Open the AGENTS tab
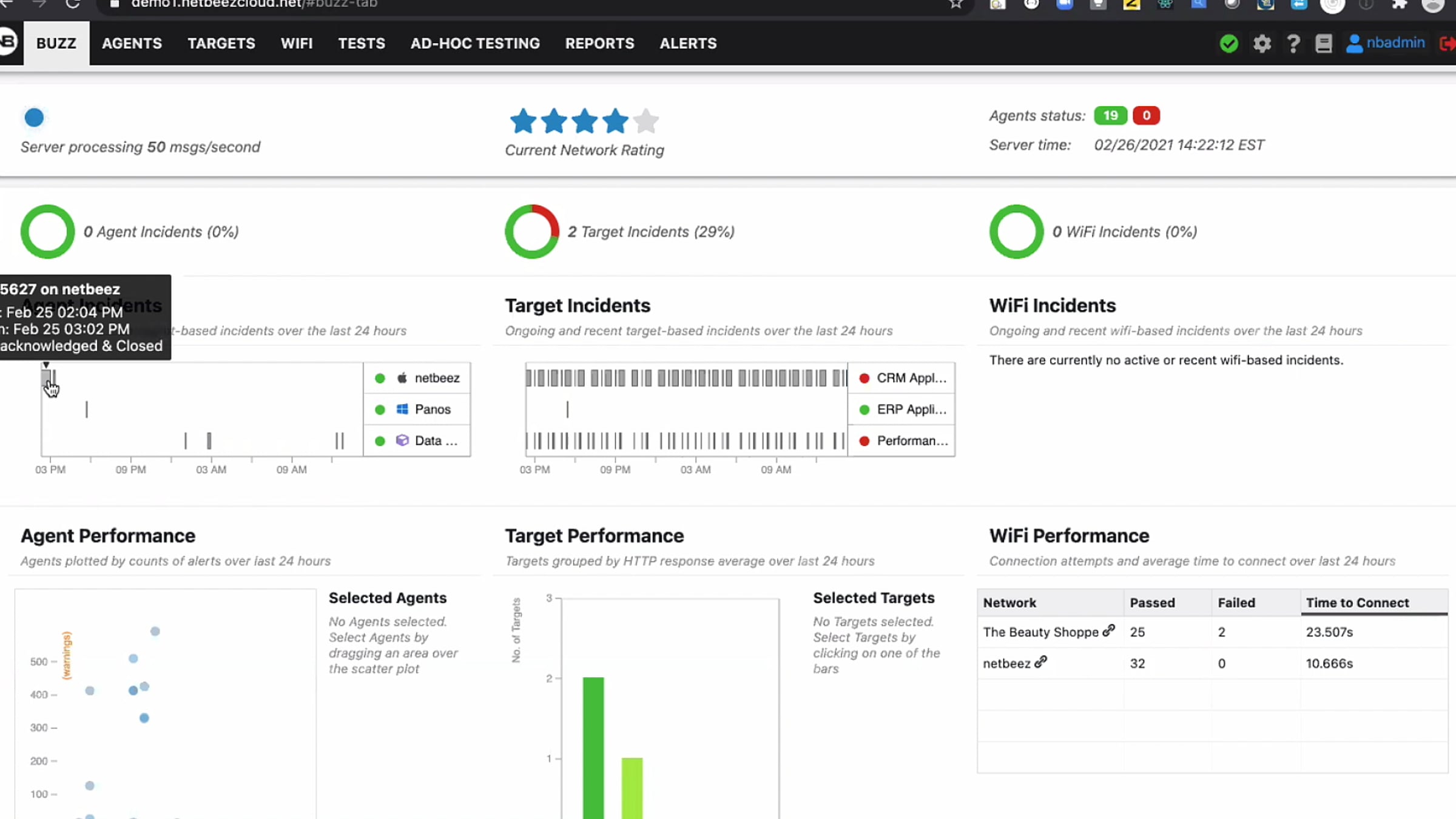The height and width of the screenshot is (819, 1456). (x=132, y=44)
